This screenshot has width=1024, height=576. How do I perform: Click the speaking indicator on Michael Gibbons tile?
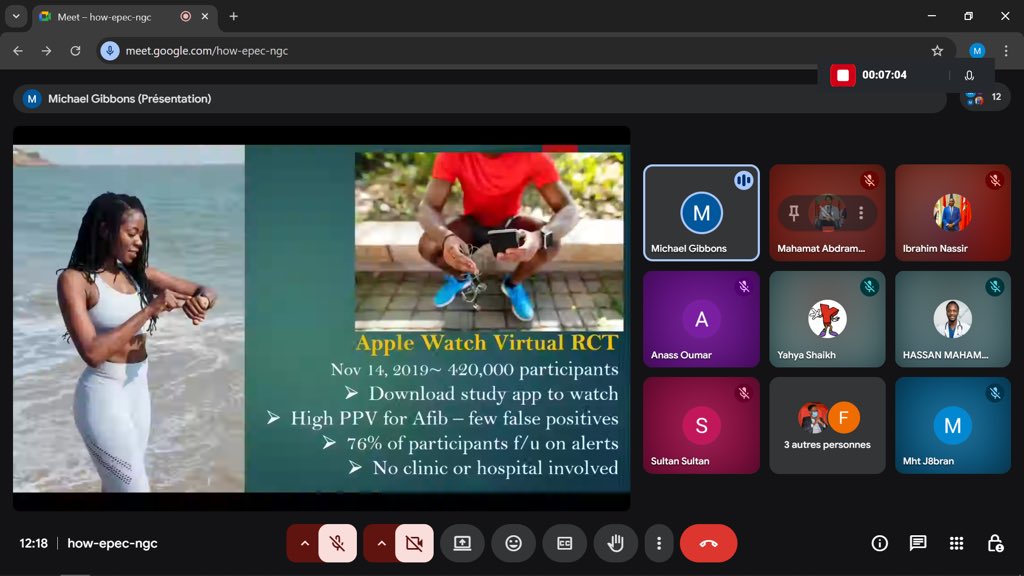click(743, 180)
